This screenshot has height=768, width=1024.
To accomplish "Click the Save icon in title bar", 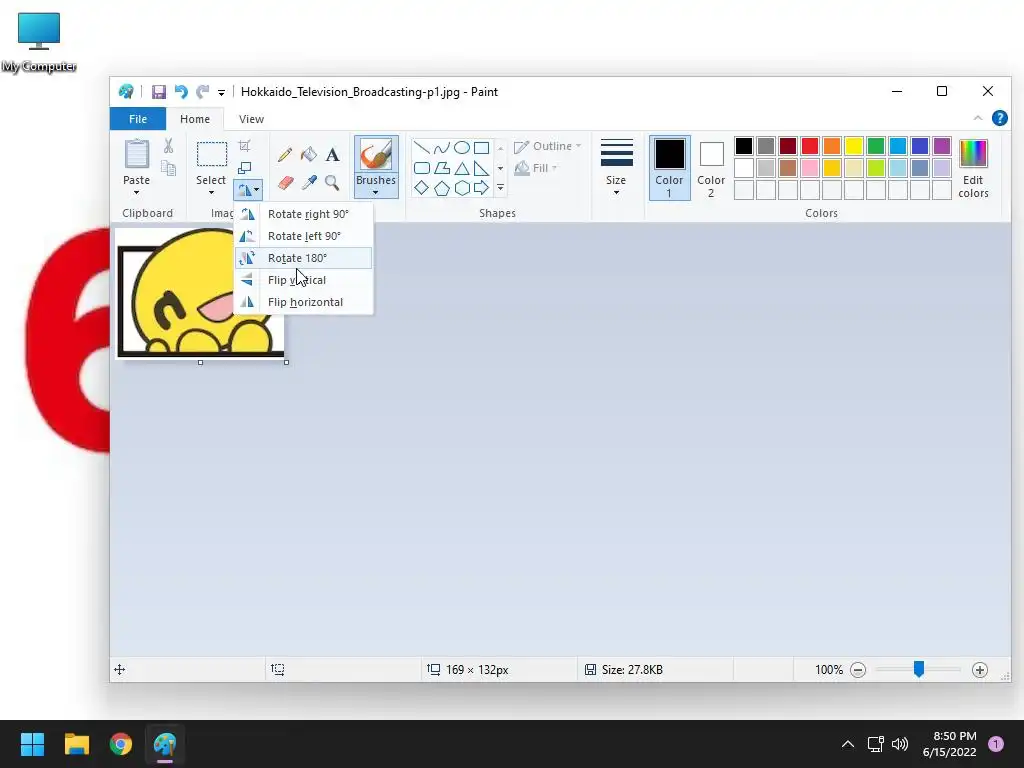I will click(159, 92).
